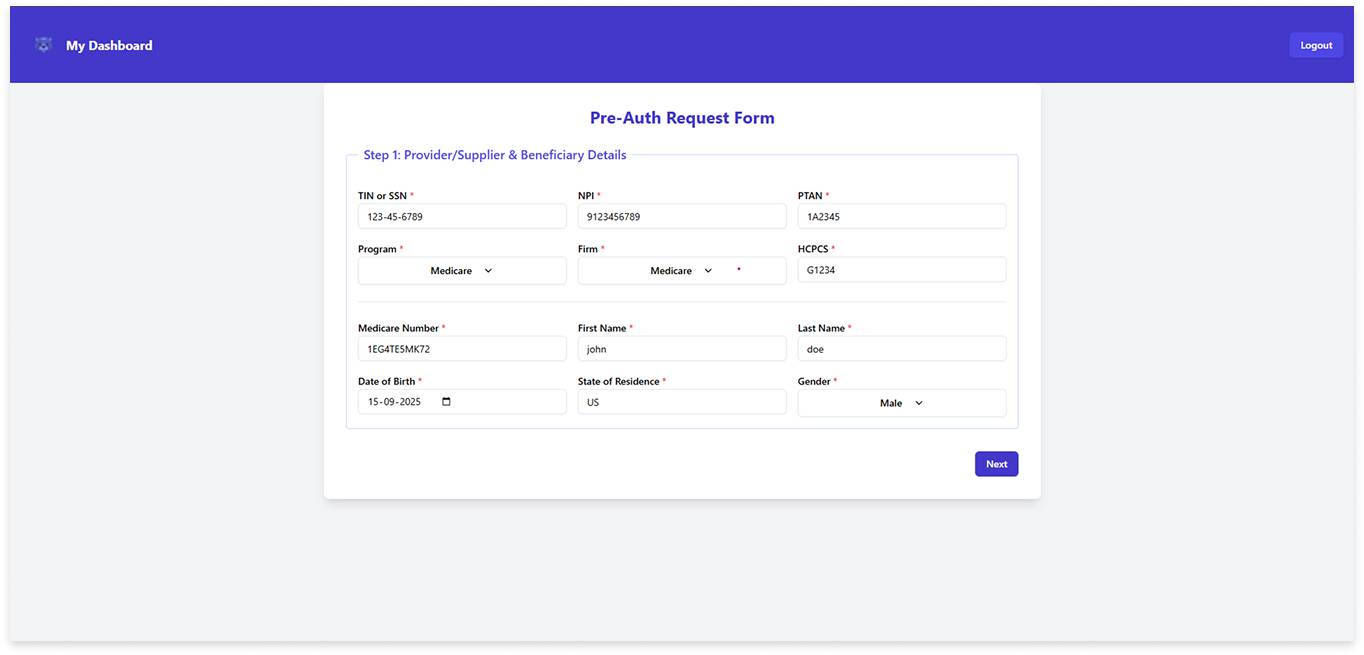Focus the State of Residence field

click(682, 402)
